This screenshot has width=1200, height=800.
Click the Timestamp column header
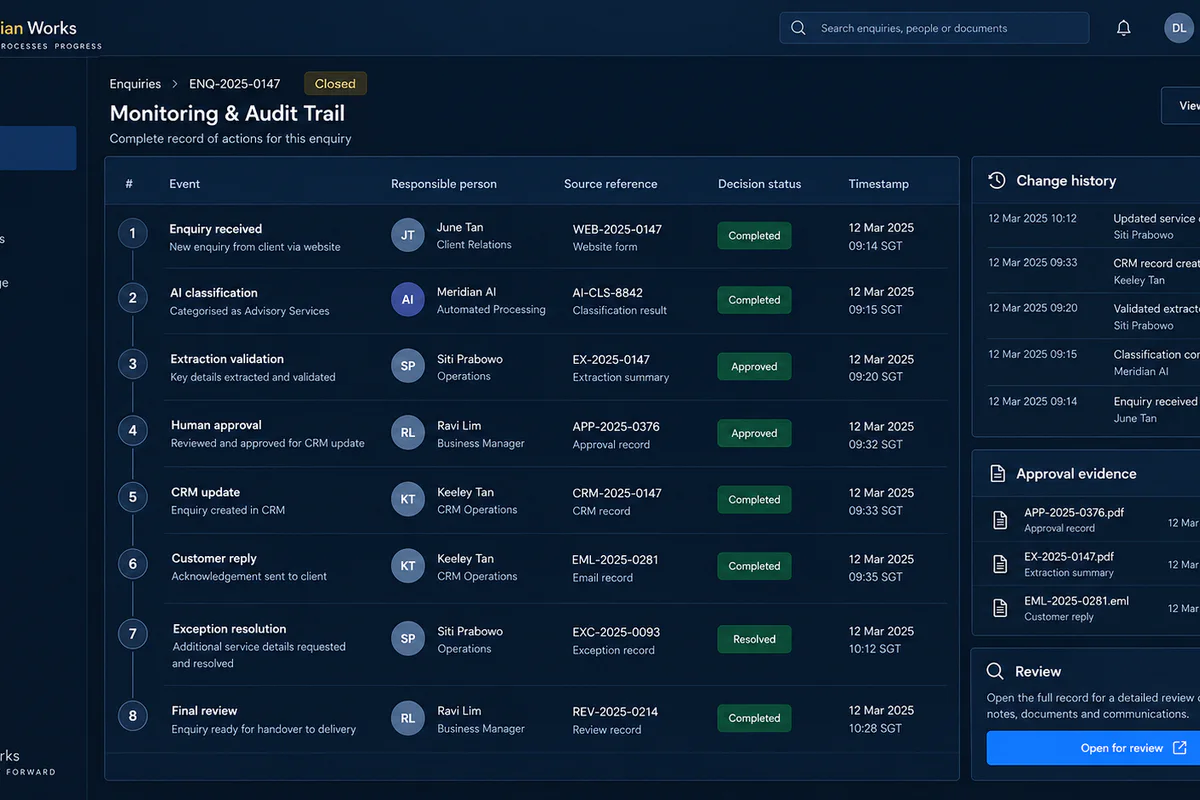tap(879, 184)
